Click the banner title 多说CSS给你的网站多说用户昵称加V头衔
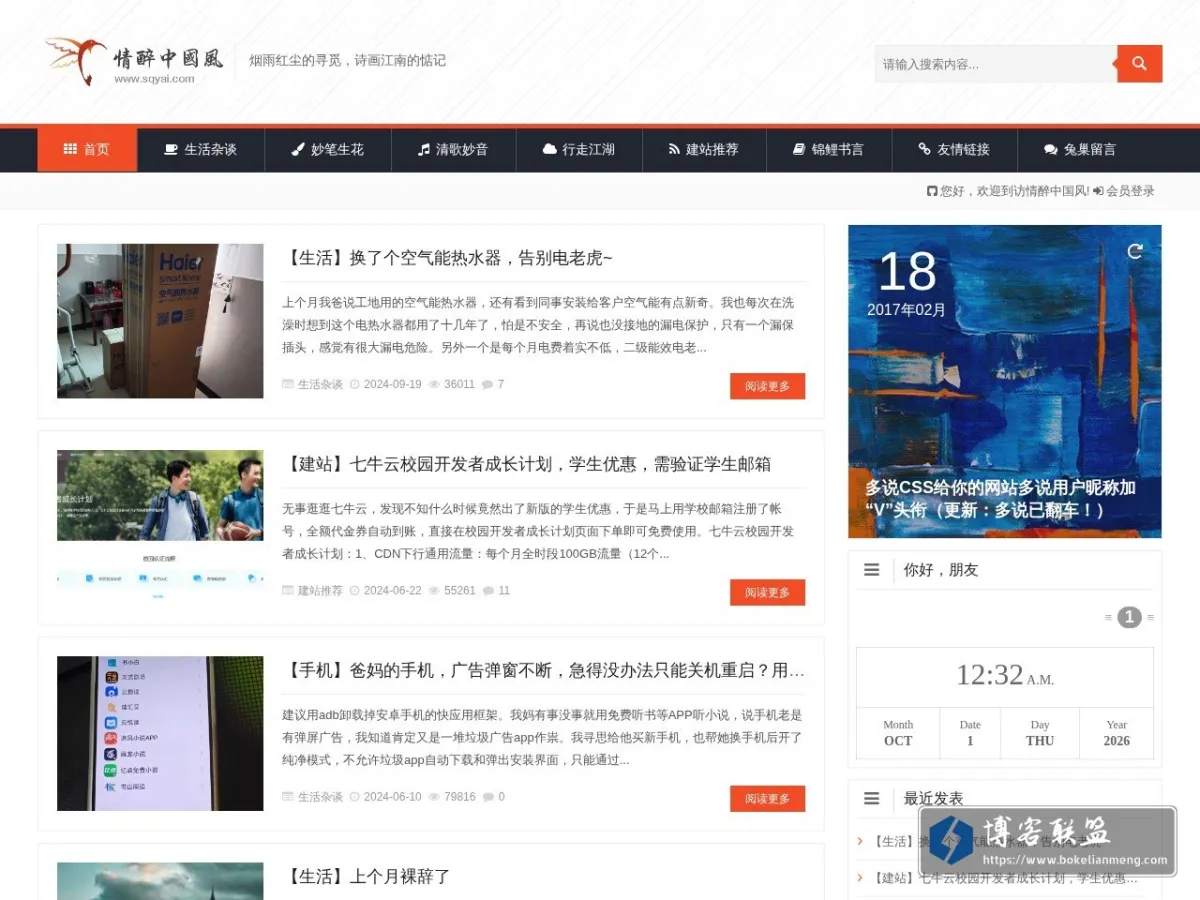1200x900 pixels. coord(1000,499)
